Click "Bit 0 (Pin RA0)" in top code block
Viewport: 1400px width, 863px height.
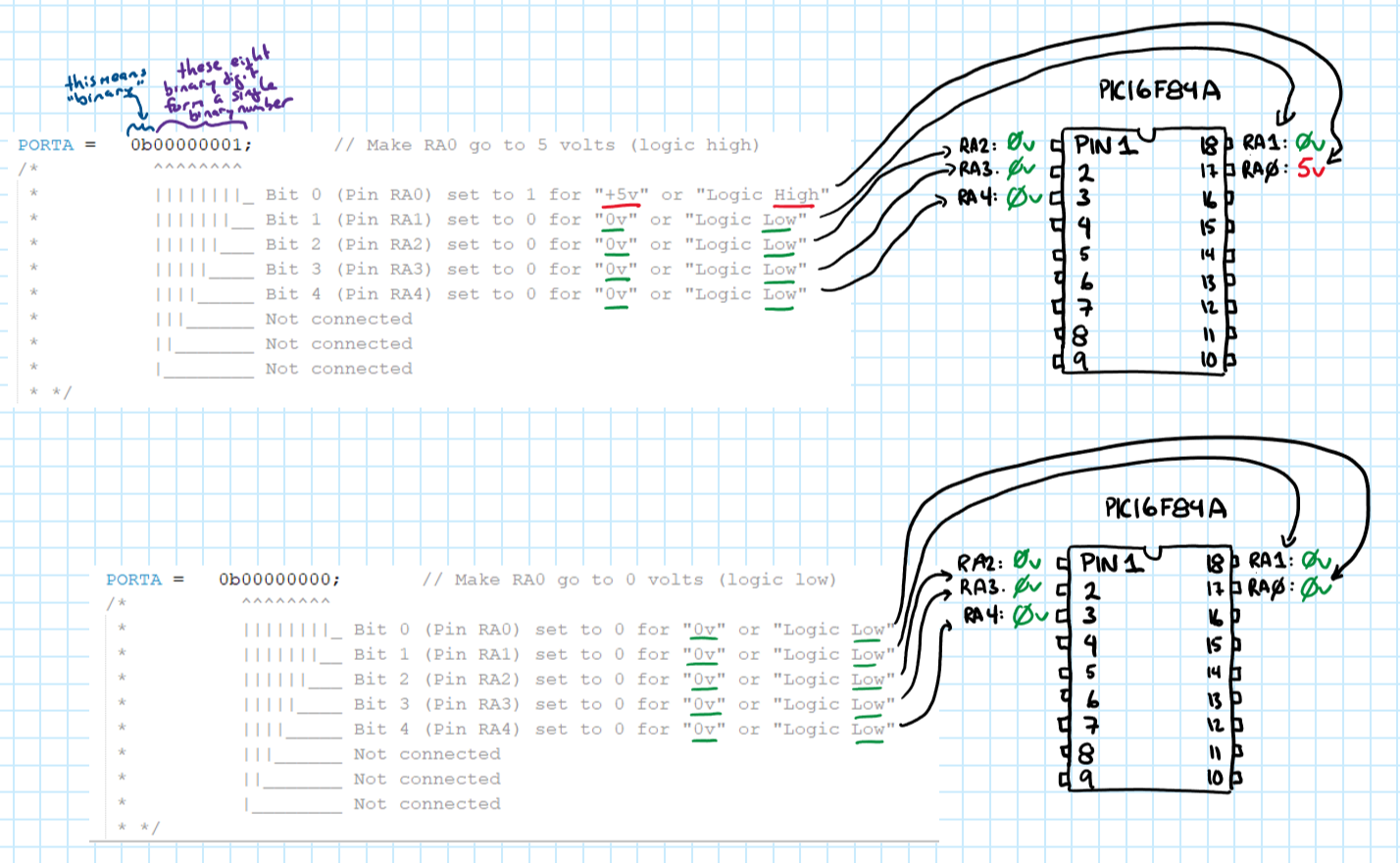point(348,194)
